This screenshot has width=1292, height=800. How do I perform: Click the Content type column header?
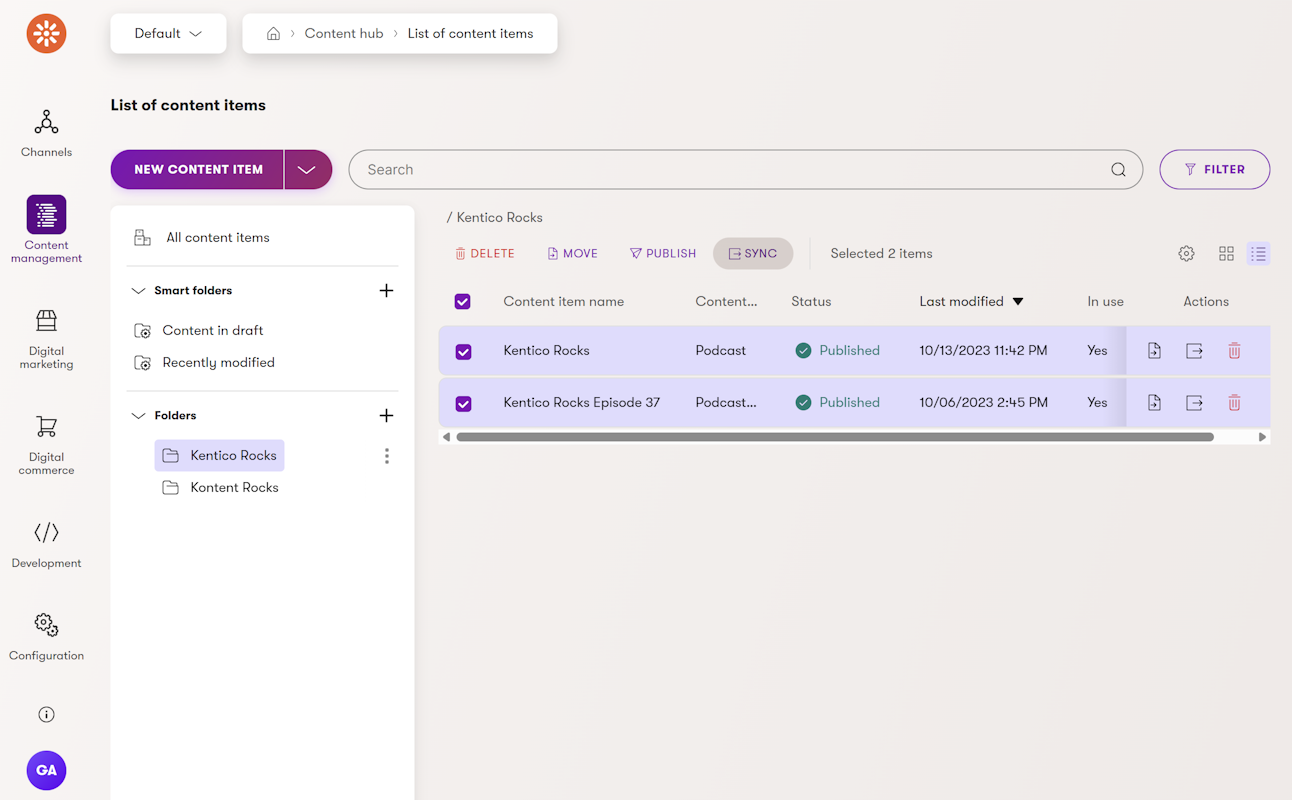(726, 302)
